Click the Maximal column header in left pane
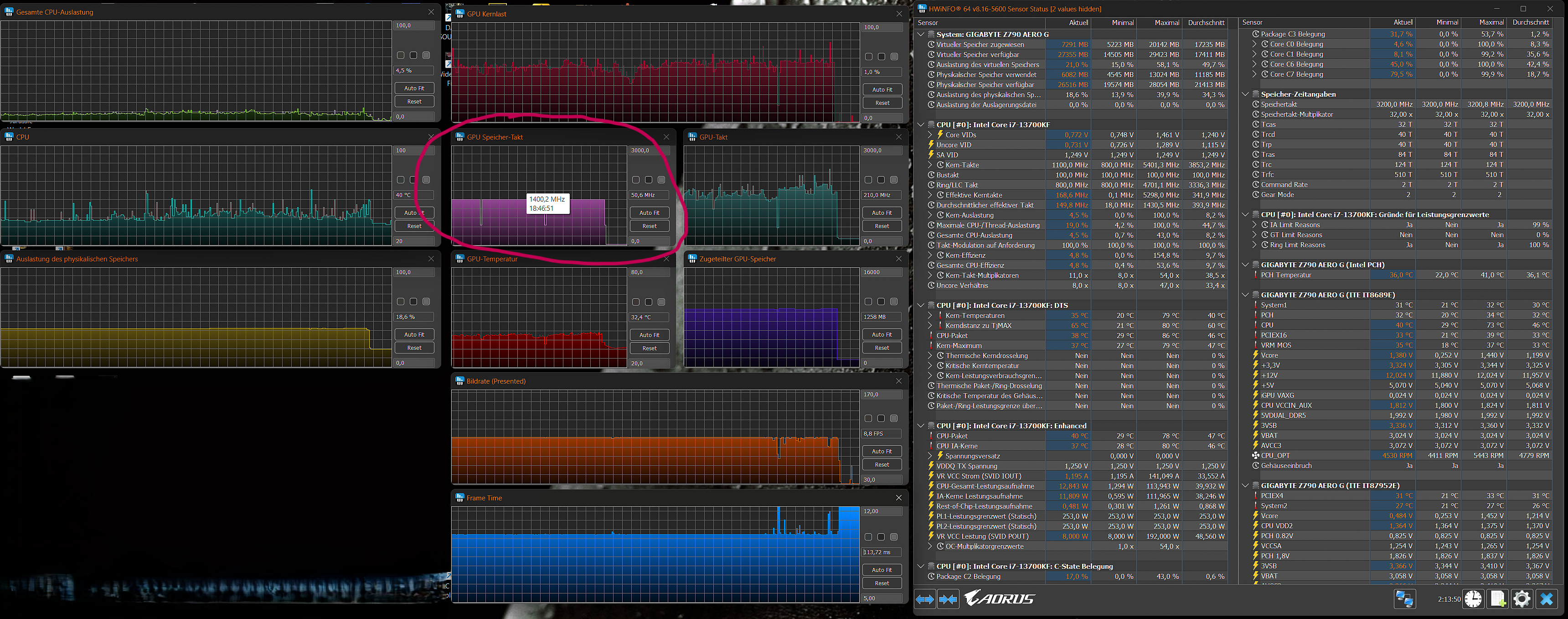This screenshot has height=619, width=1568. (1159, 22)
